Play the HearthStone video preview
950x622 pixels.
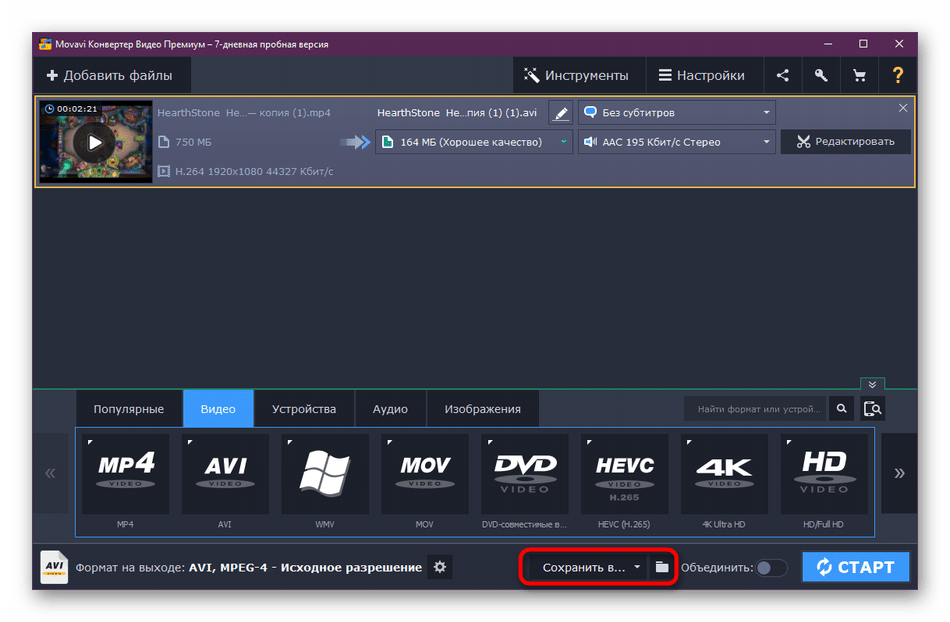point(95,142)
